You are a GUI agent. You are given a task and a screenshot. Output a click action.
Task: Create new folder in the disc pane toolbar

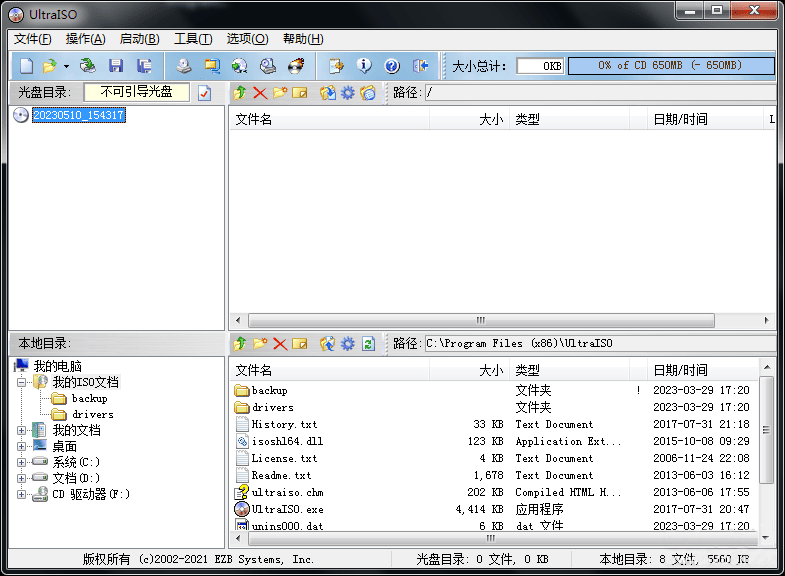pos(280,93)
